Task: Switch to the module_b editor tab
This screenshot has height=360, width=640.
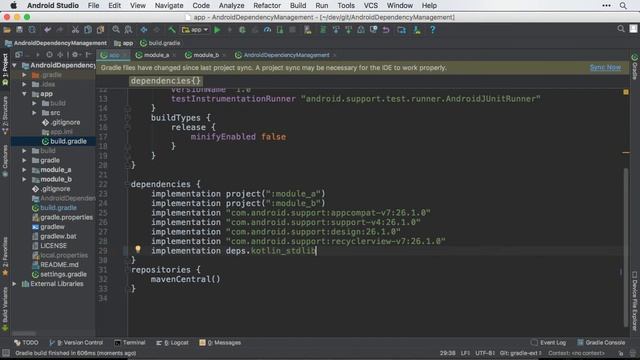Action: coord(206,55)
